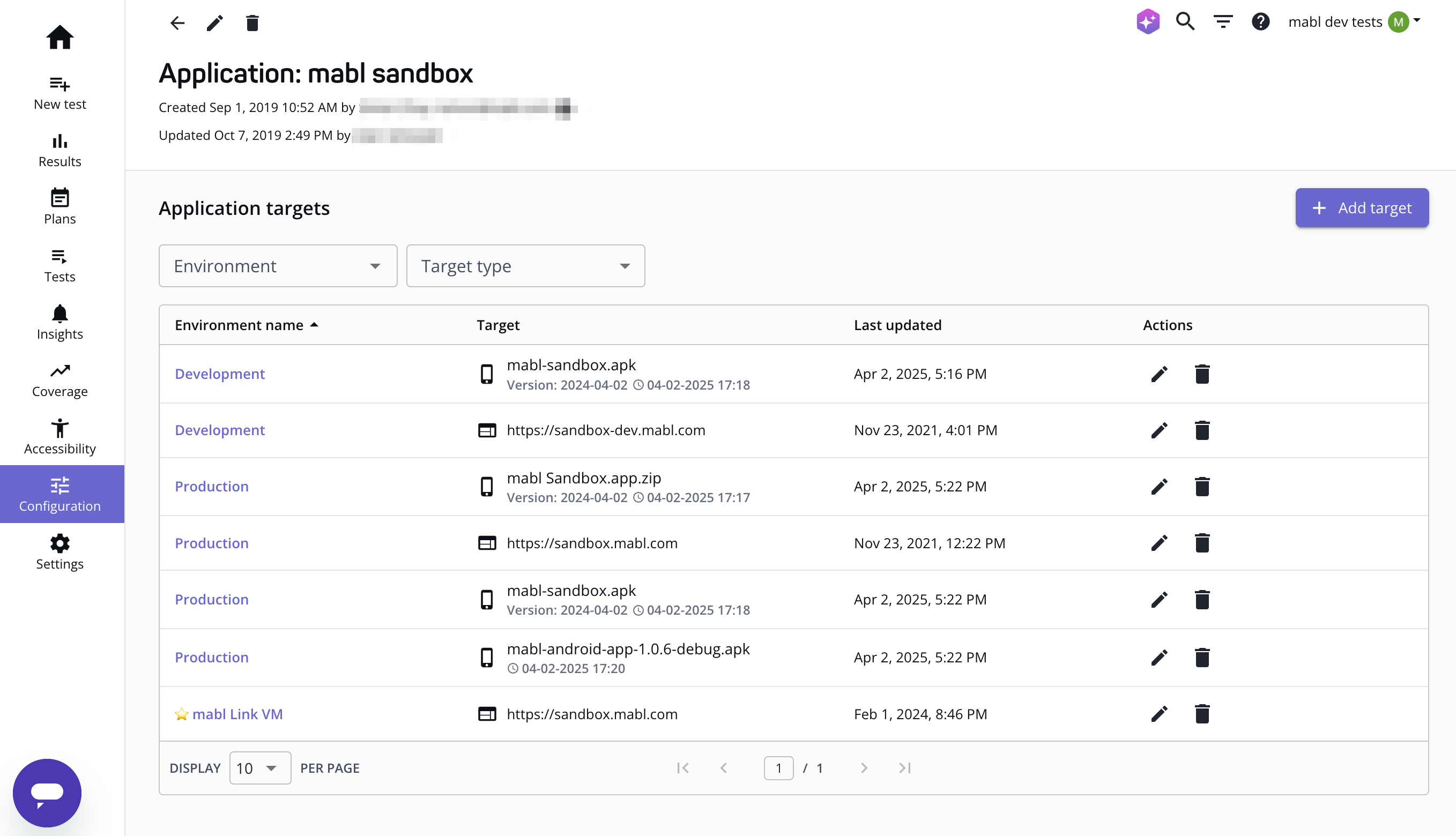Select the Insights bell icon
The height and width of the screenshot is (836, 1456).
point(60,314)
